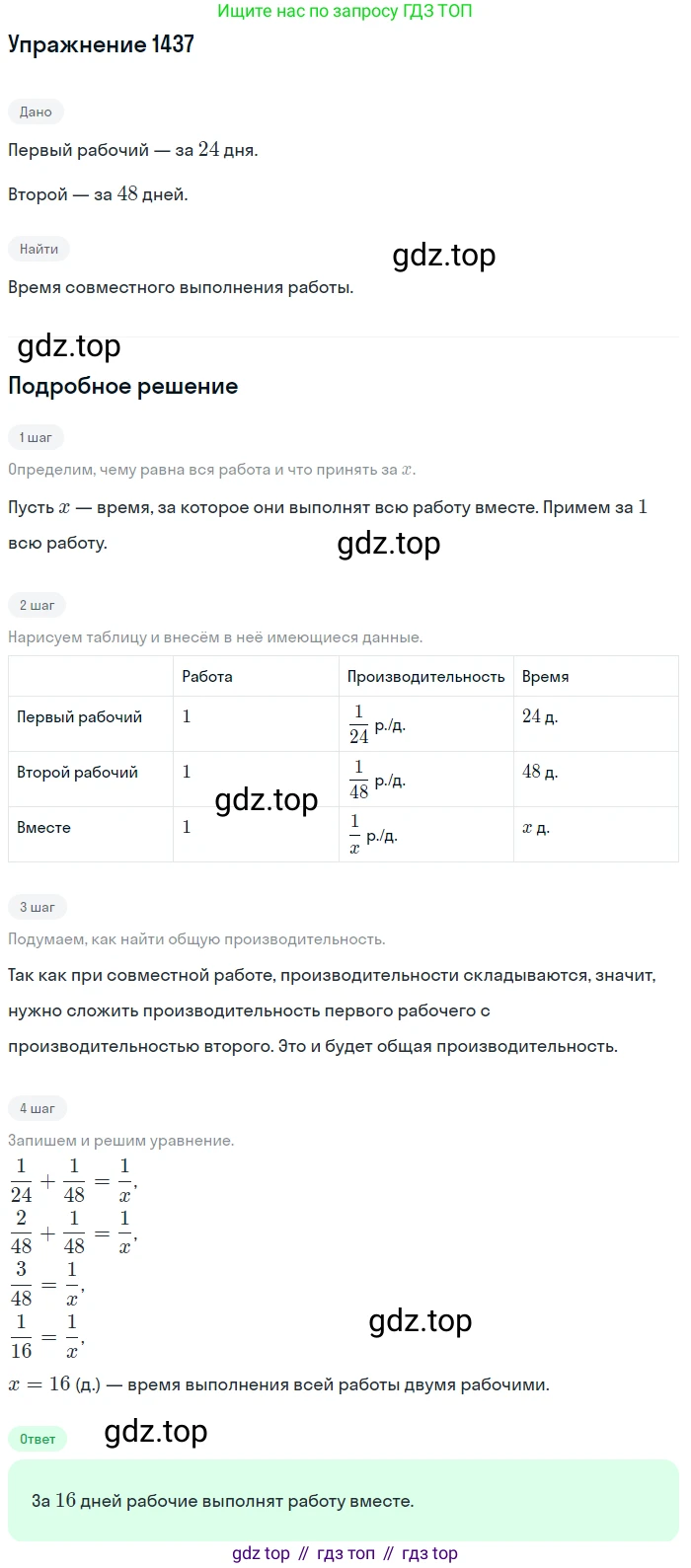Select the 'Вместе' row label in the table
The width and height of the screenshot is (691, 1568).
tap(43, 828)
